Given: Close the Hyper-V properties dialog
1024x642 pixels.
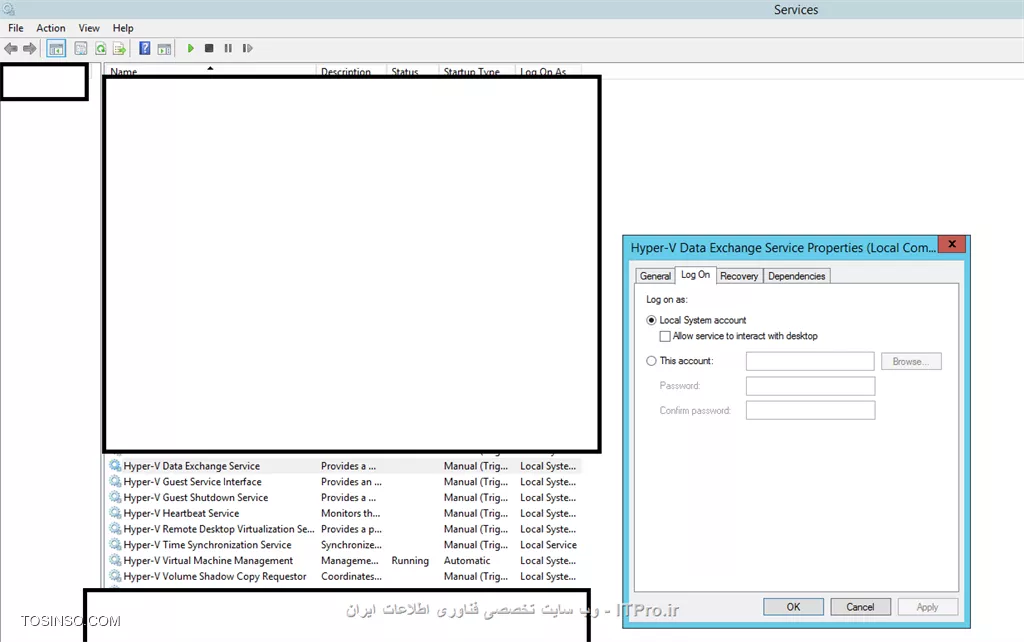Looking at the screenshot, I should pos(952,244).
